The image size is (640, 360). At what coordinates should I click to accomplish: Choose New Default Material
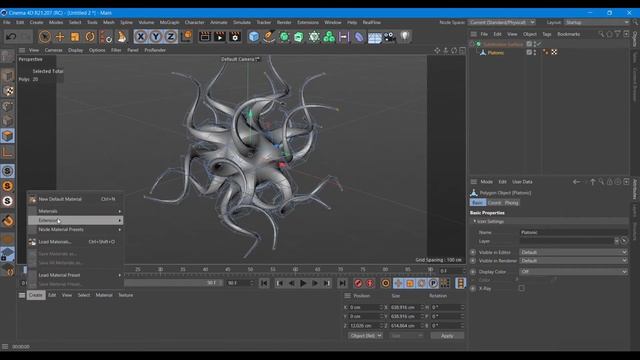[x=75, y=199]
